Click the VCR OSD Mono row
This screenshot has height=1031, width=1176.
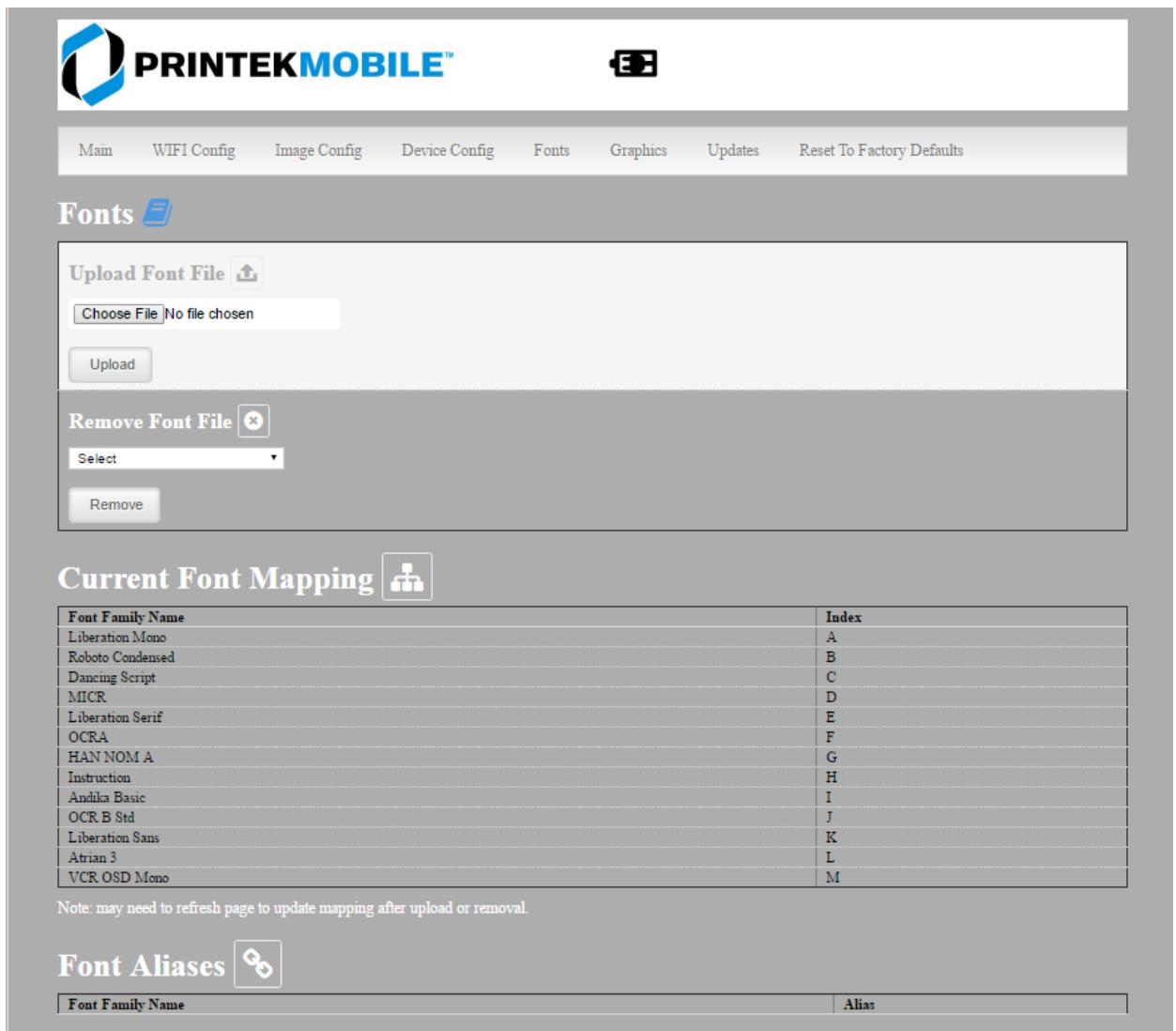coord(592,877)
